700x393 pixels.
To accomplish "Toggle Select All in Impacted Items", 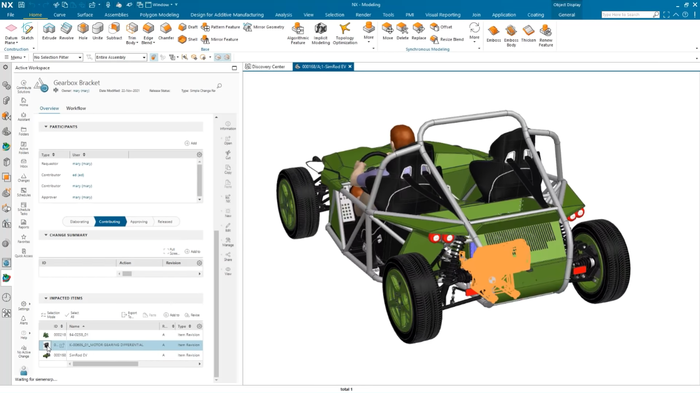I will pyautogui.click(x=72, y=314).
